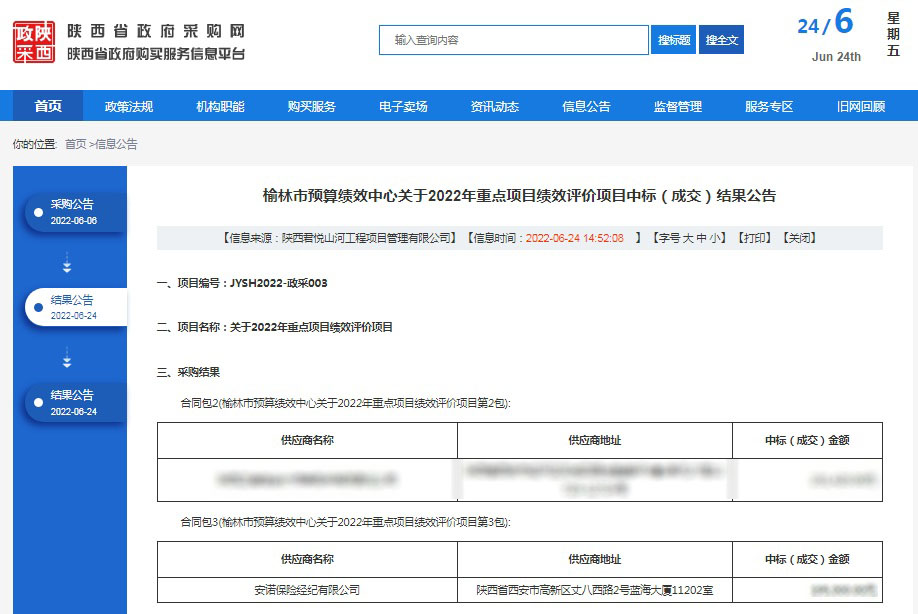This screenshot has width=918, height=614.
Task: Open the 政策法规 menu item
Action: 129,107
